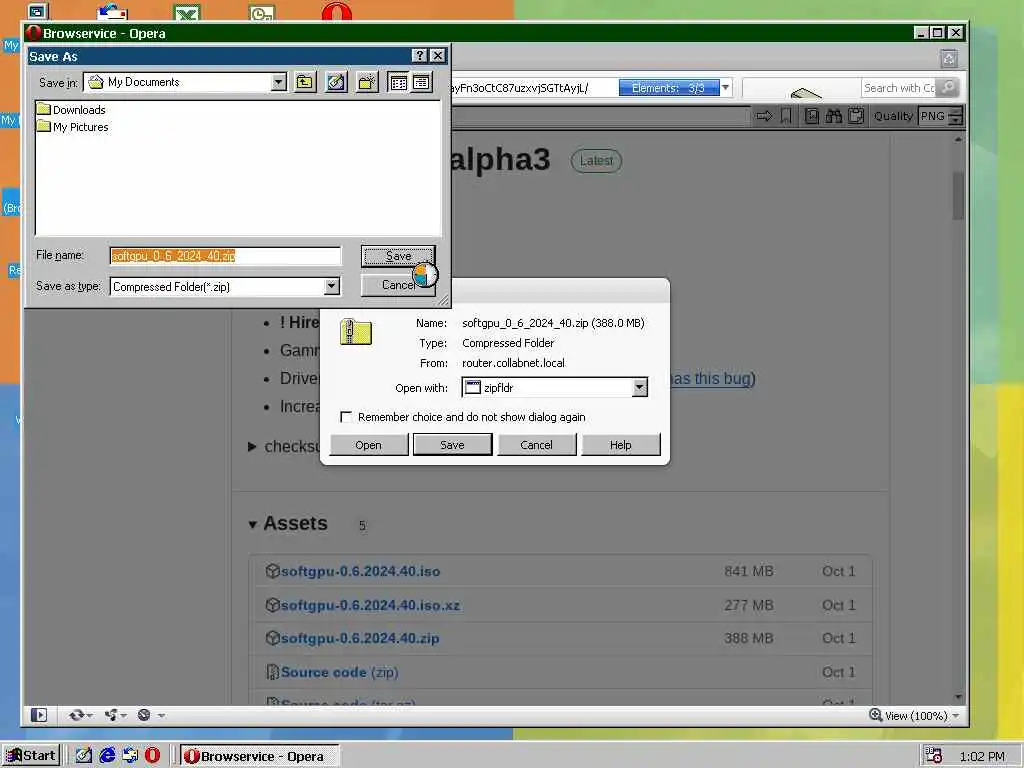Image resolution: width=1024 pixels, height=768 pixels.
Task: Open the Windows Start menu
Action: tap(31, 756)
